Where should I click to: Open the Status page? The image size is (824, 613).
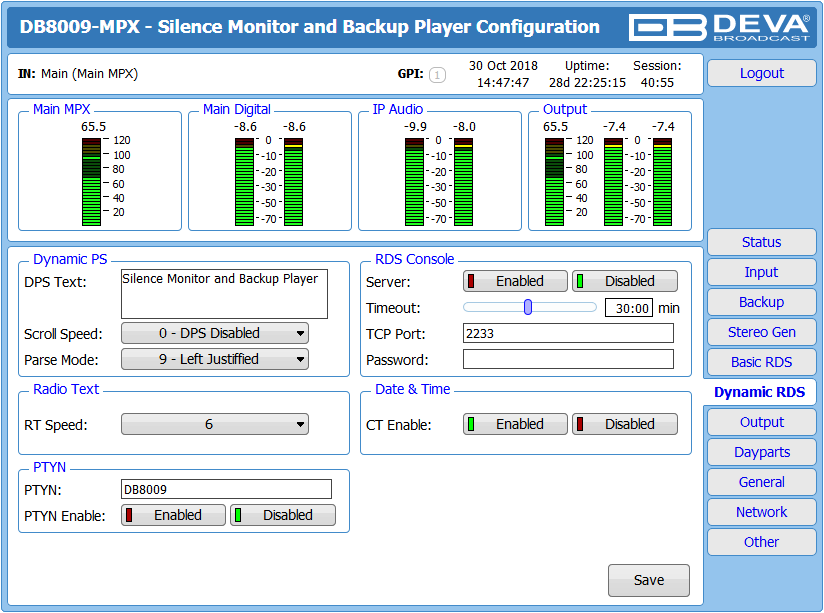(761, 242)
